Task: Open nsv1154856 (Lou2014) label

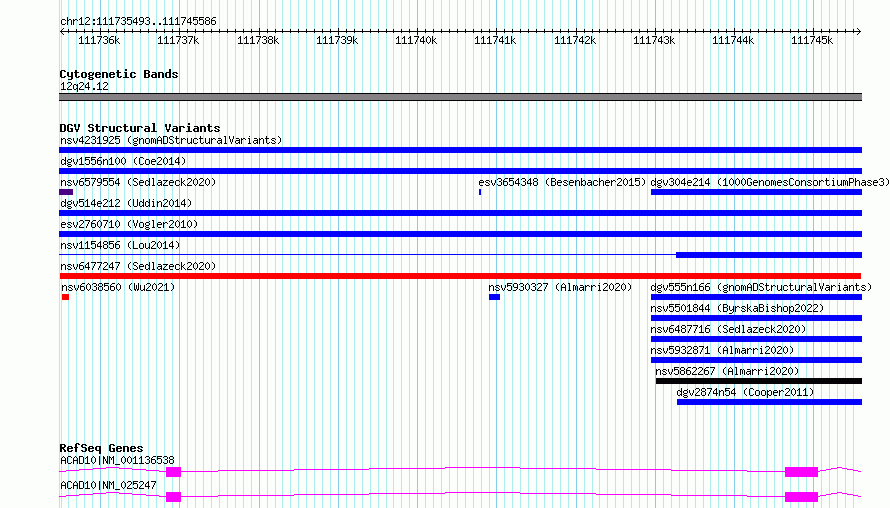Action: pos(120,245)
